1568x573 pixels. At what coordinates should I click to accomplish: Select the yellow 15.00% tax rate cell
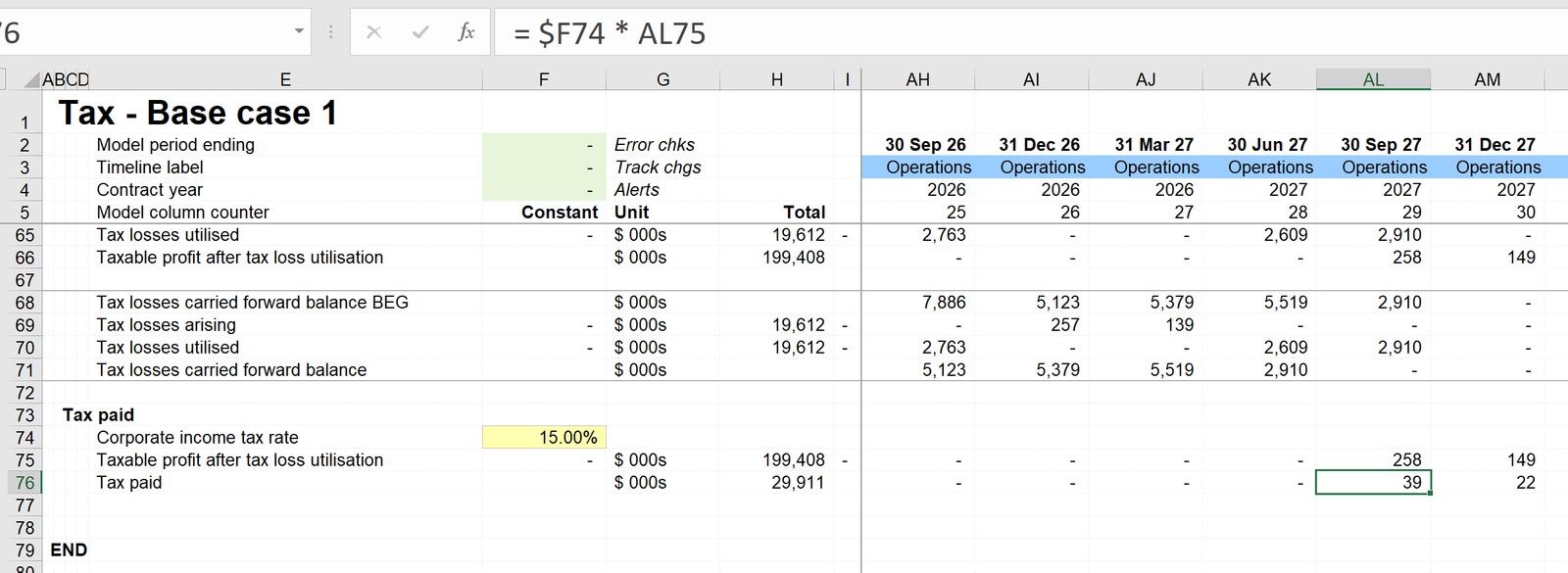544,438
